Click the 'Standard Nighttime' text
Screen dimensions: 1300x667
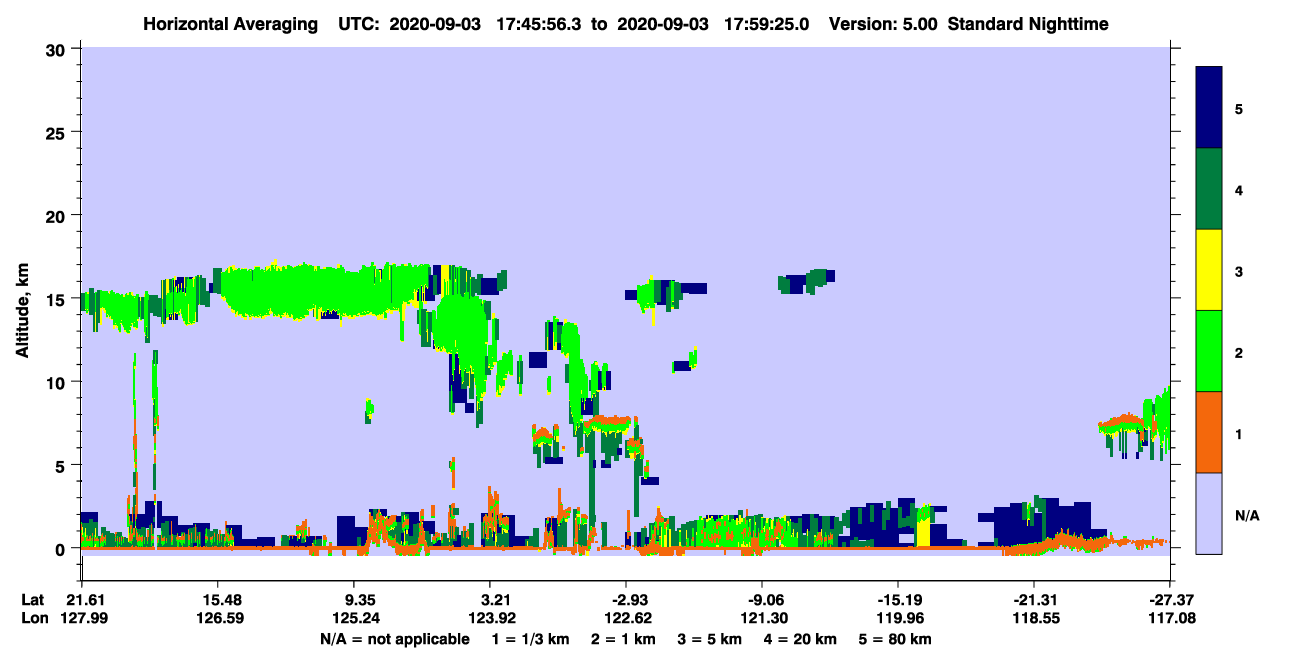[1028, 23]
